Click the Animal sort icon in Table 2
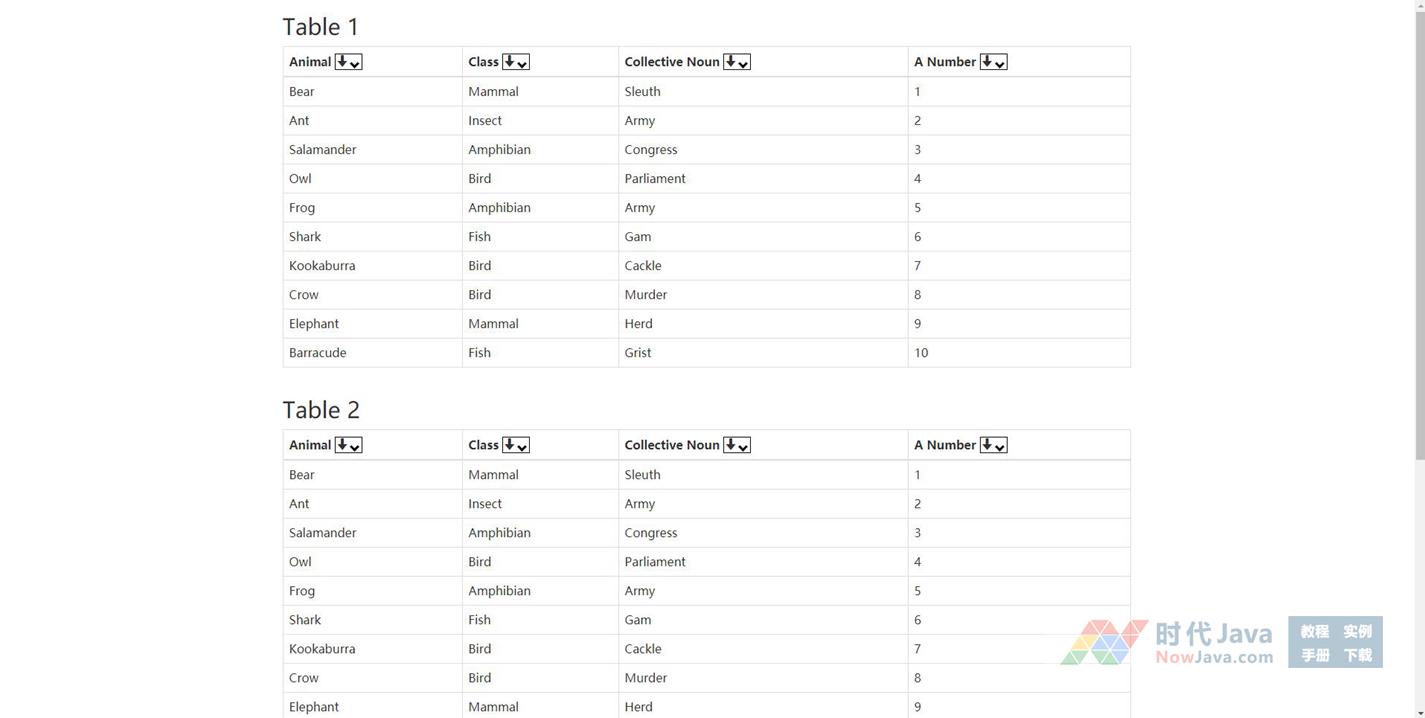 click(x=348, y=445)
